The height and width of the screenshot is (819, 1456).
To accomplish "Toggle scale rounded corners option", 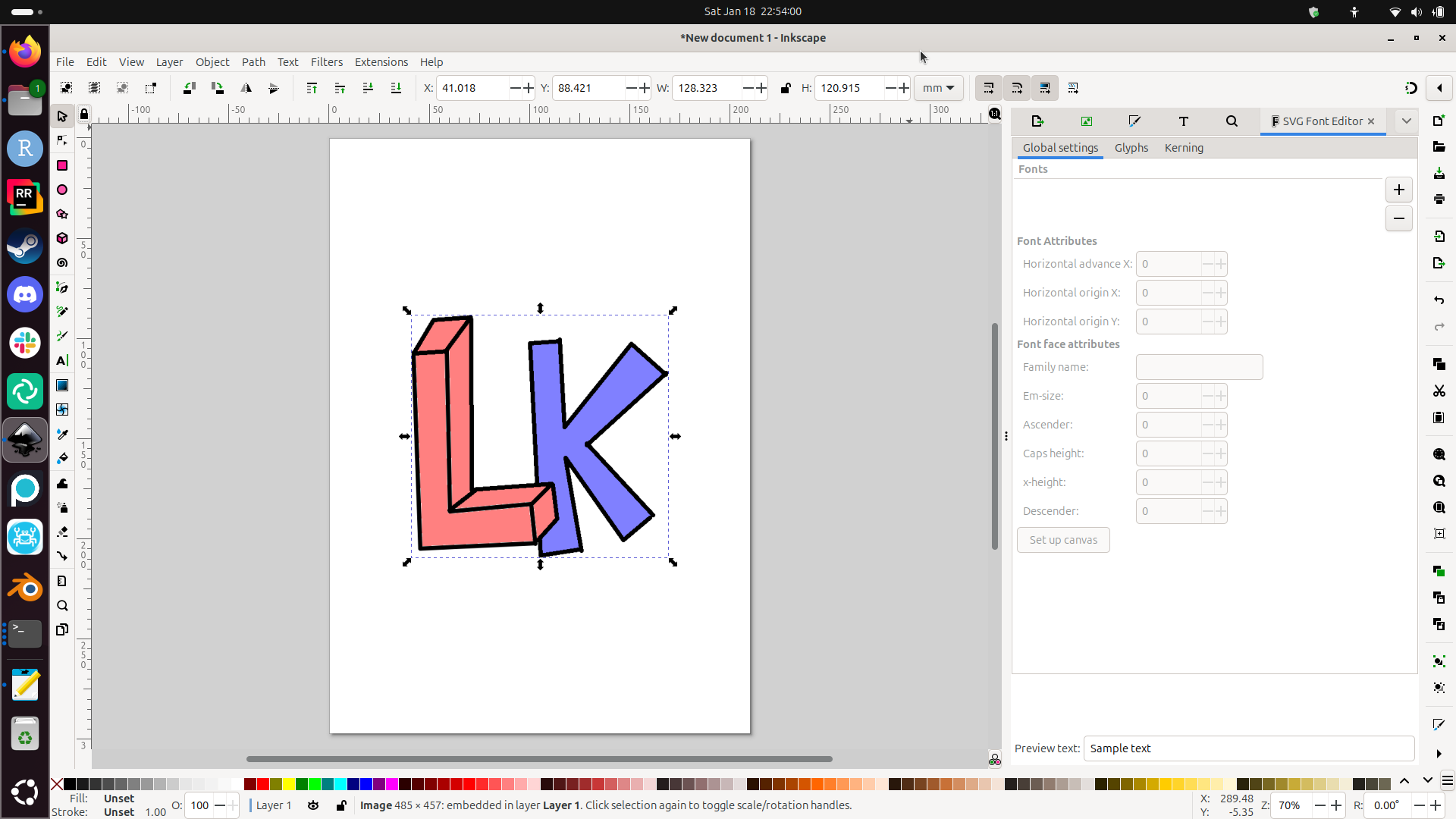I will click(x=1017, y=88).
